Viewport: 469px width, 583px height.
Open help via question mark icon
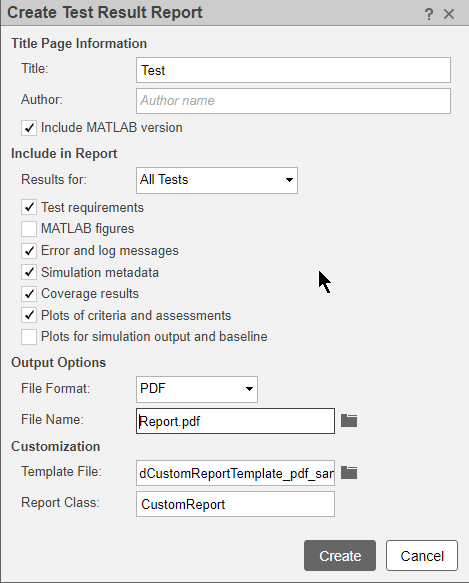pos(428,14)
